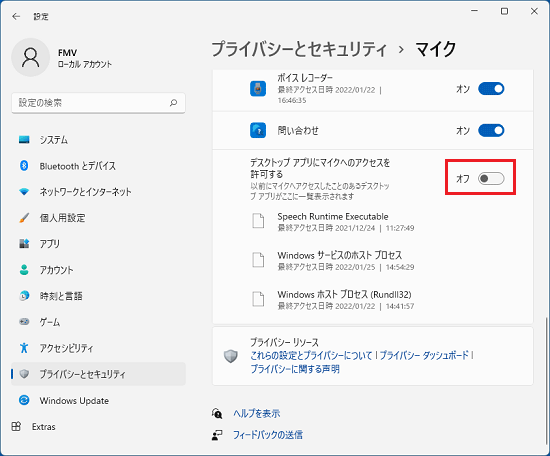Click the プライバシー リソース heading text

point(284,342)
